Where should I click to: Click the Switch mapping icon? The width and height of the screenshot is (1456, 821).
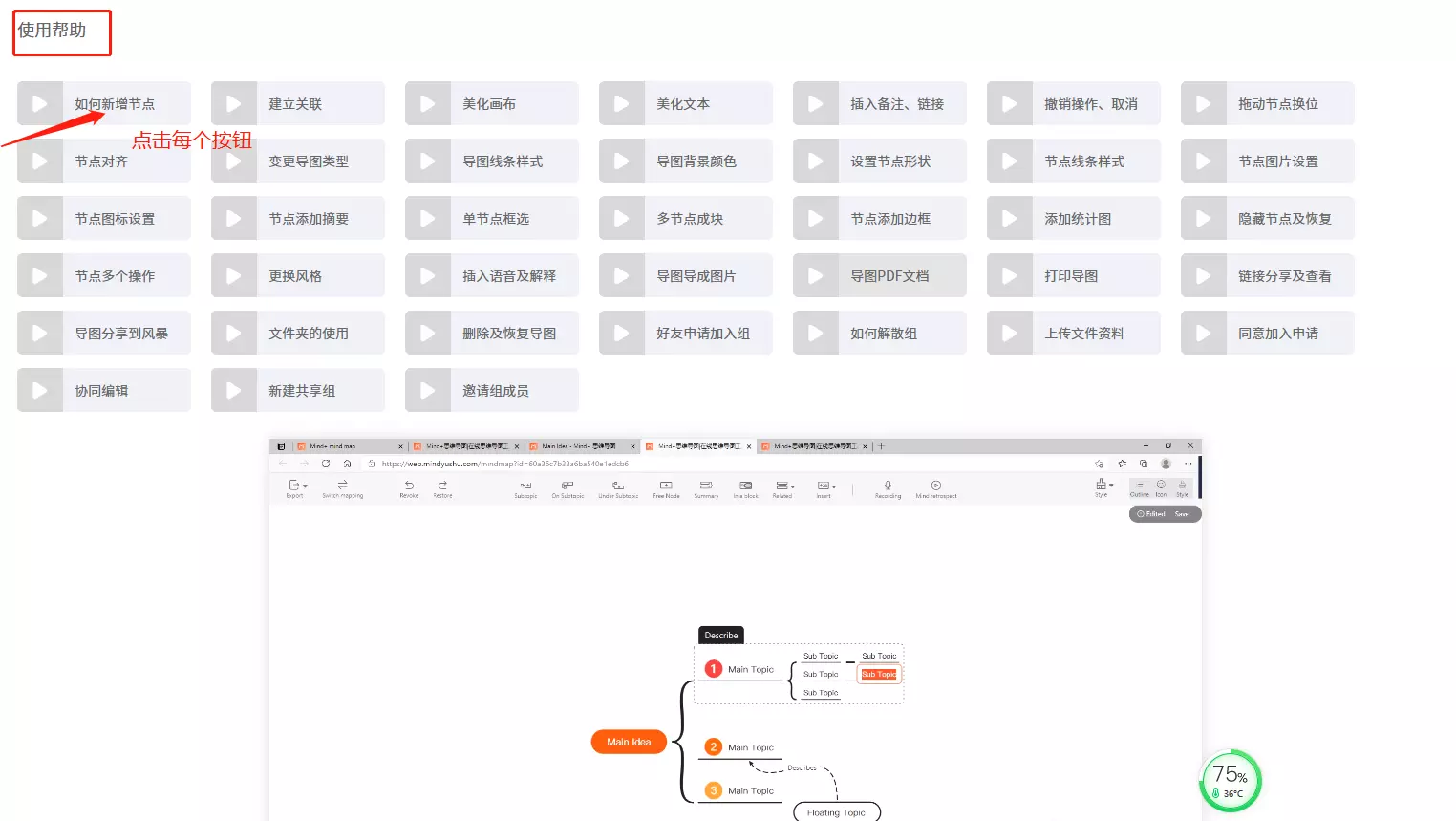pos(342,486)
